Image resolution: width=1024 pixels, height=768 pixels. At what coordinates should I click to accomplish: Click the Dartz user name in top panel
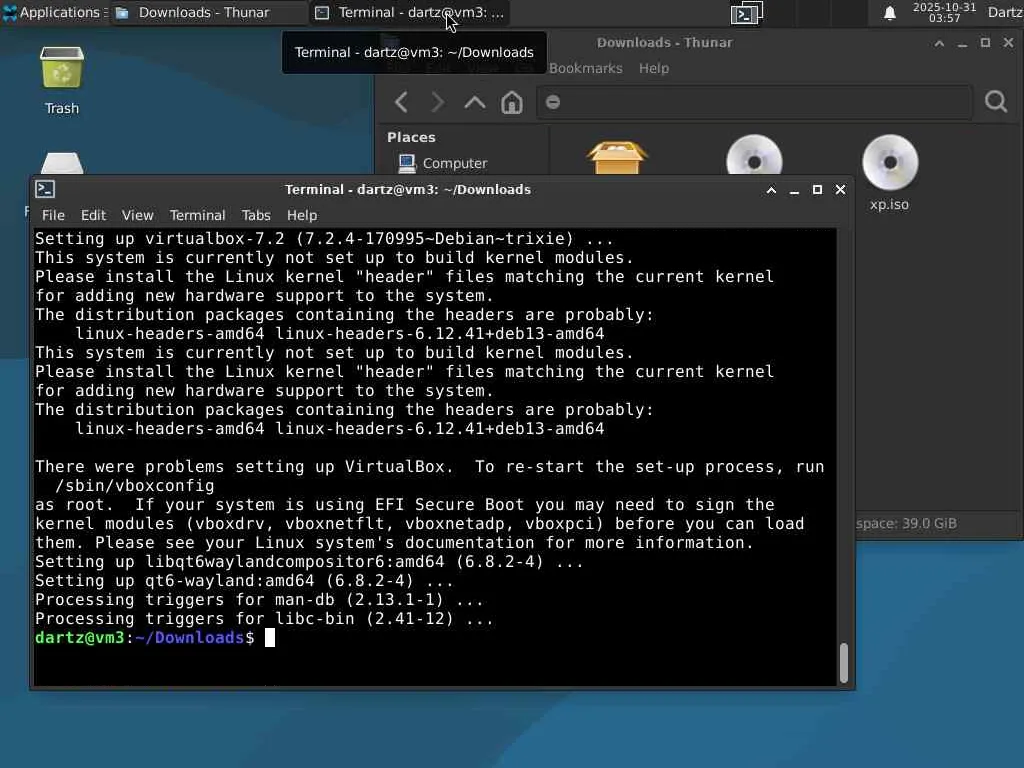click(1005, 12)
